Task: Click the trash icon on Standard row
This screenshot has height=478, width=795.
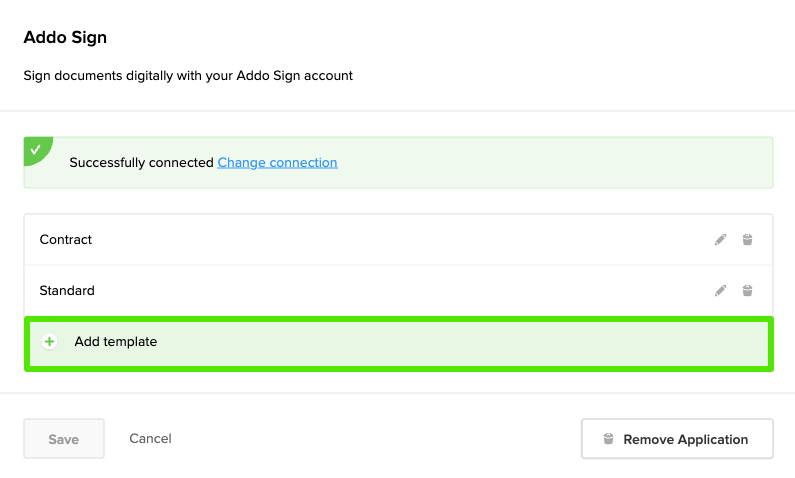Action: pos(747,291)
